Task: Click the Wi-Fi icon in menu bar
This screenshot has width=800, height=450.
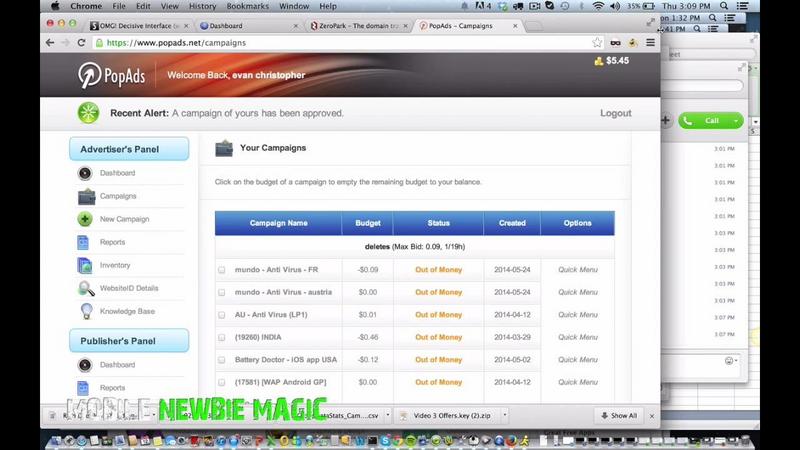Action: pyautogui.click(x=598, y=6)
